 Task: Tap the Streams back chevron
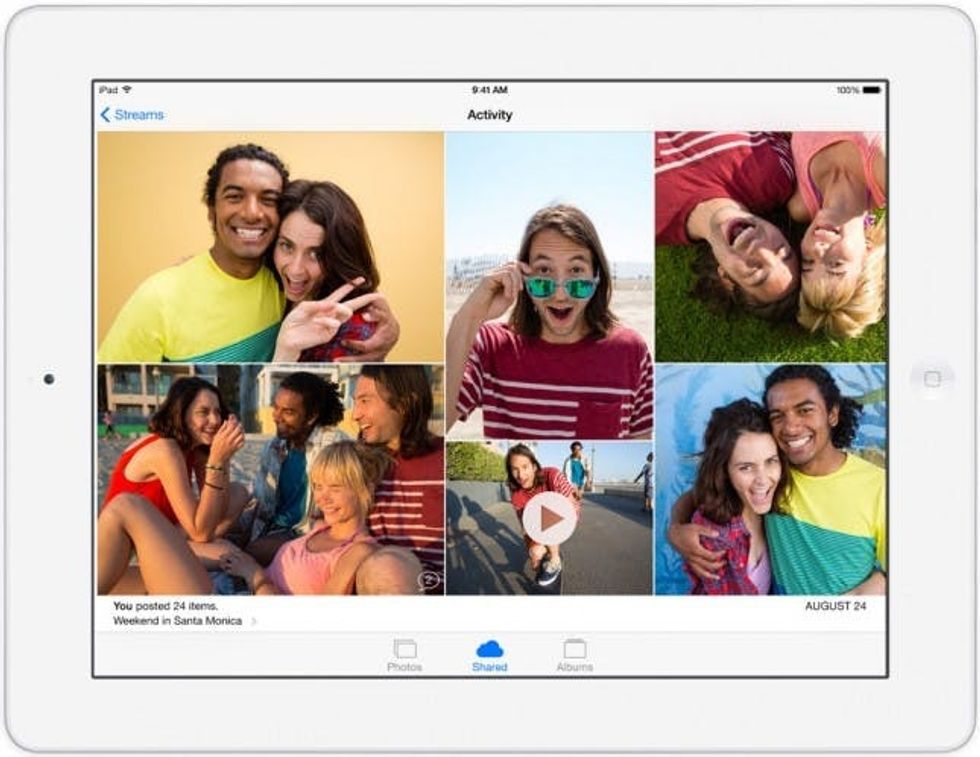coord(105,115)
